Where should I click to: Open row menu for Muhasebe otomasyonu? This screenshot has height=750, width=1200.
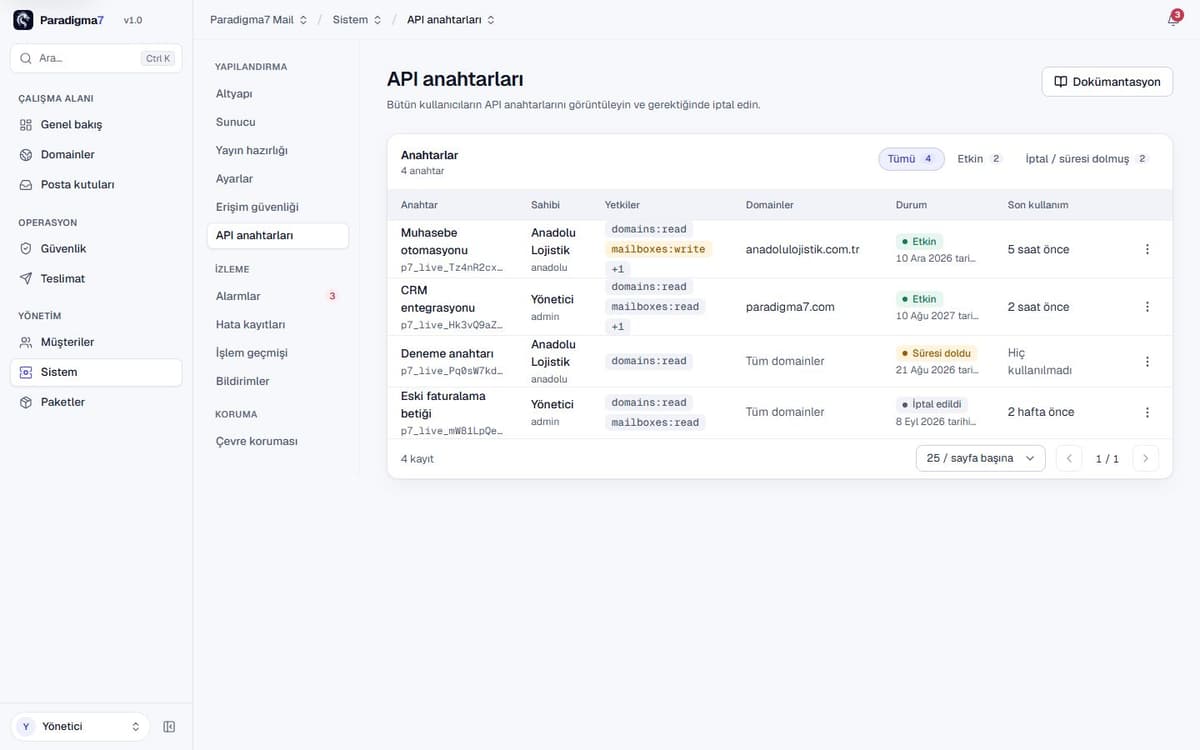point(1147,249)
